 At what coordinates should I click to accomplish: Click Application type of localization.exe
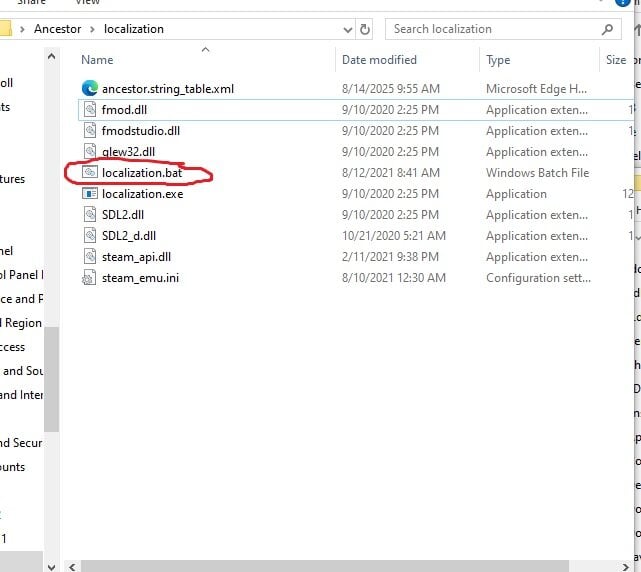pyautogui.click(x=516, y=193)
